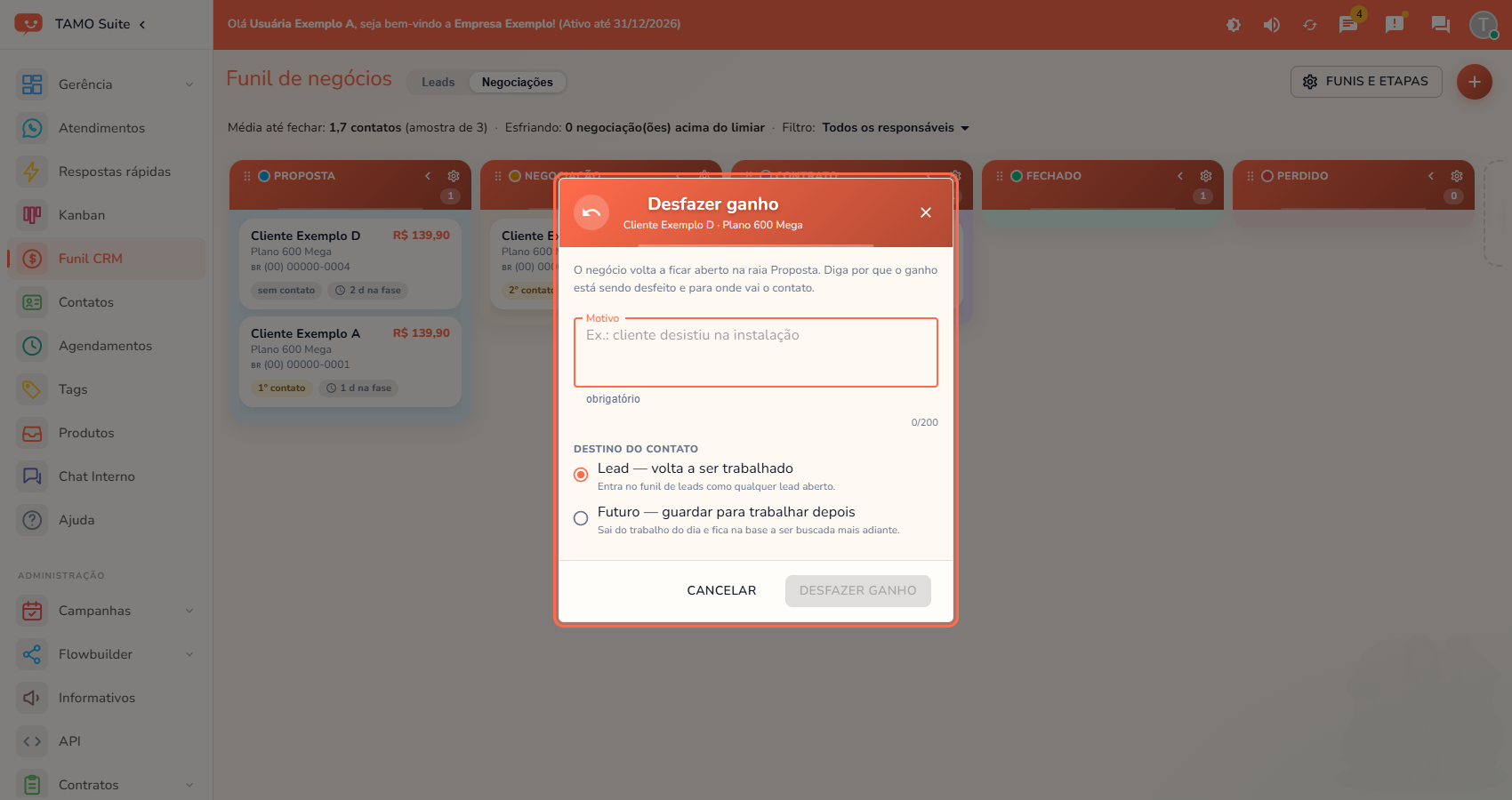Open Todos os responsáveis filter dropdown

click(896, 128)
